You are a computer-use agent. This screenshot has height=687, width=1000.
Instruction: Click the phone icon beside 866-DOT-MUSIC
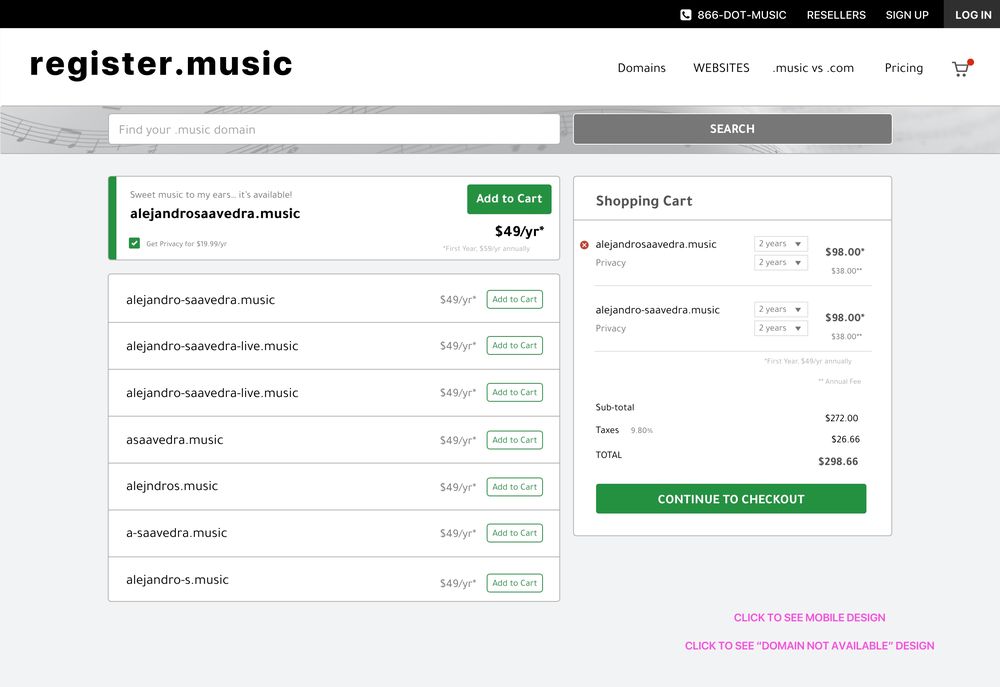(x=686, y=15)
